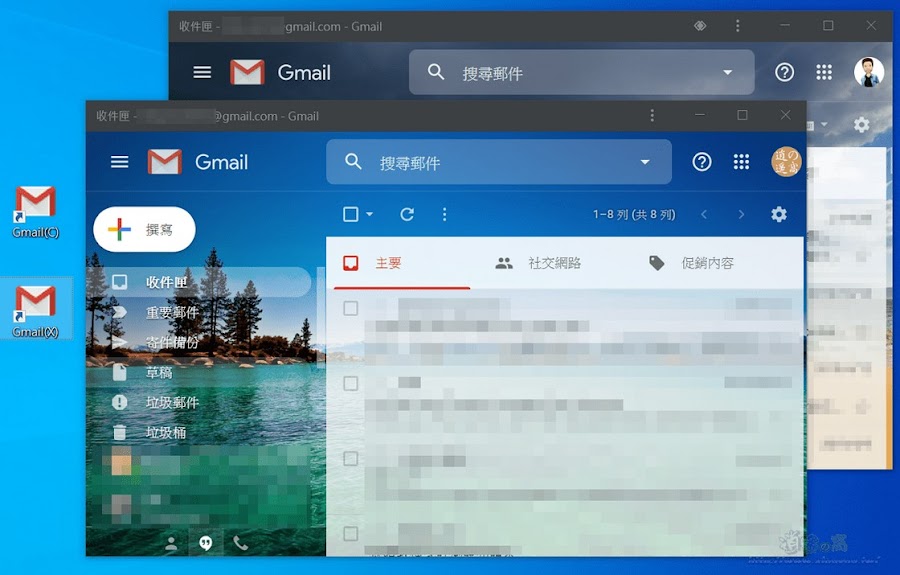Open account avatar photo in back window
Screen dimensions: 900x575
(x=868, y=72)
